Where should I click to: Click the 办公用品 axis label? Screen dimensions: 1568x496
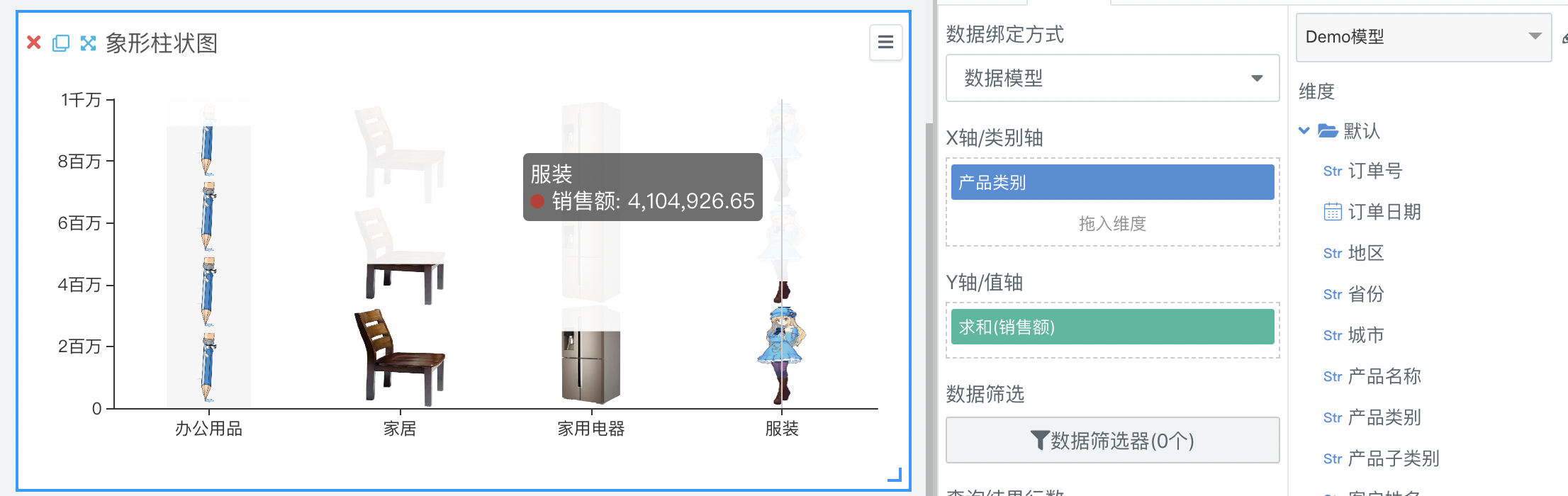pos(209,429)
